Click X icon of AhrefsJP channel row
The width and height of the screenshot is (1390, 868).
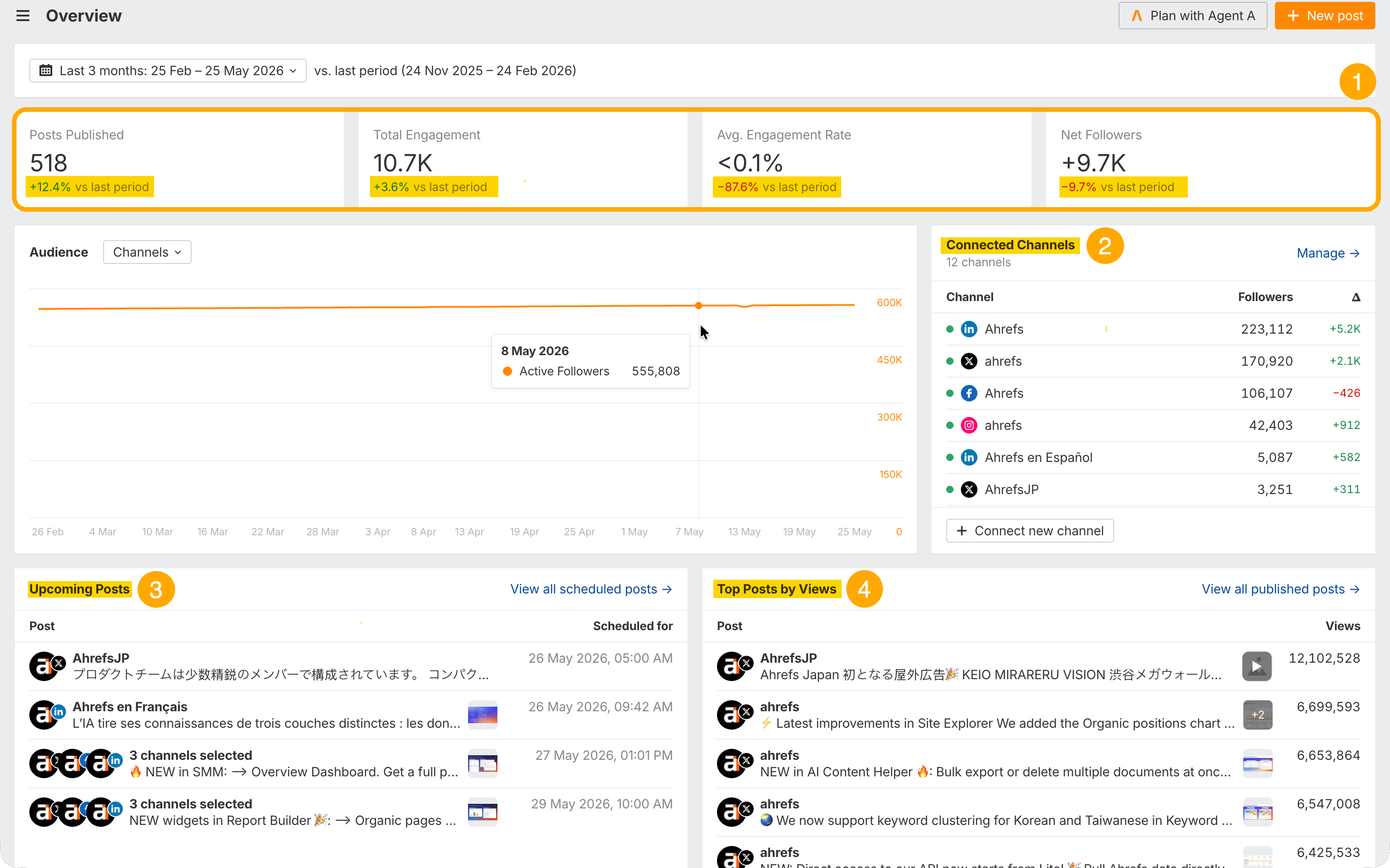pyautogui.click(x=969, y=490)
